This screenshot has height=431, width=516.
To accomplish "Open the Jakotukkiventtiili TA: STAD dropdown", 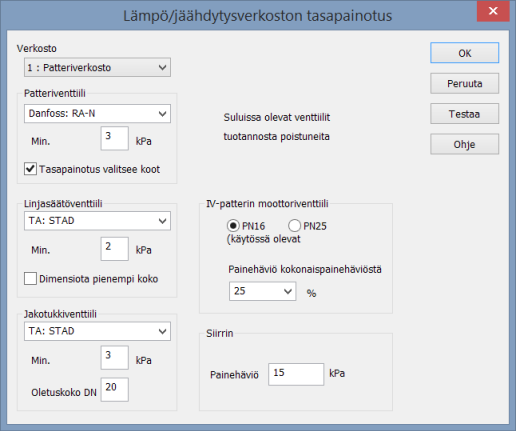I will point(97,331).
